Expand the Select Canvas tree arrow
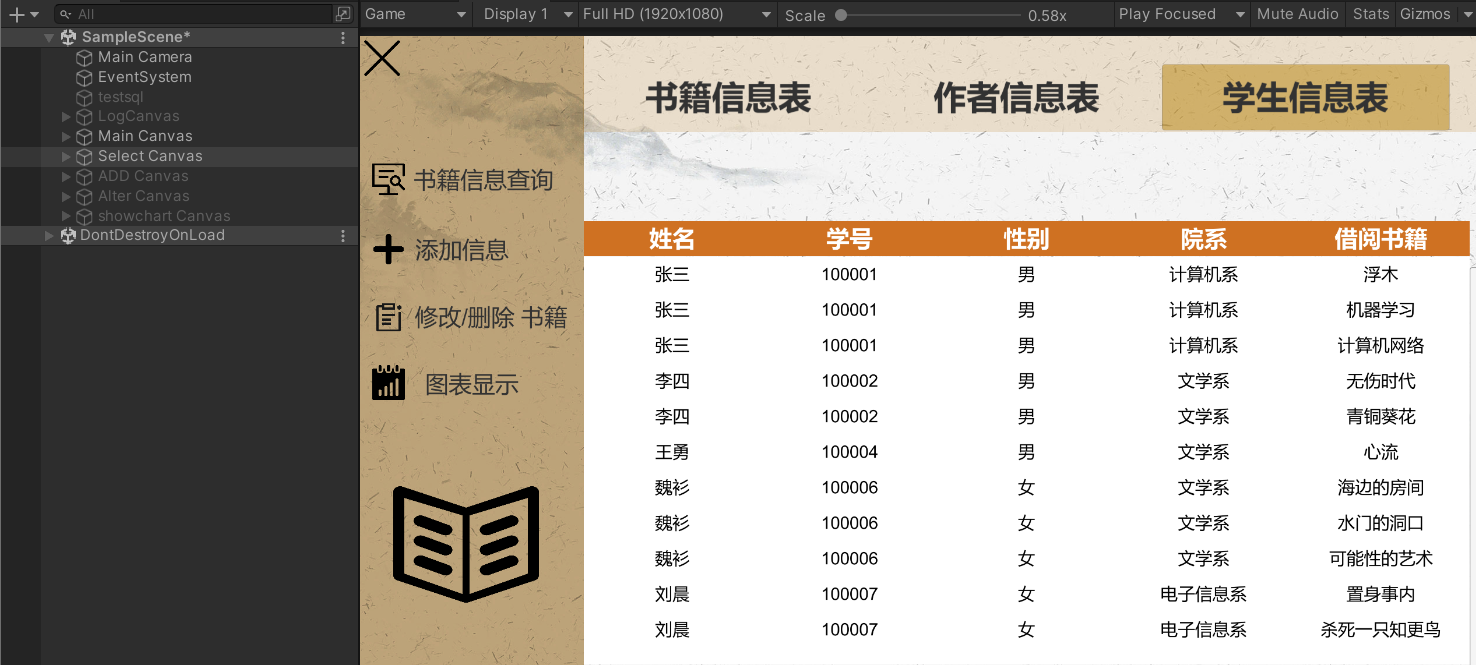Screen dimensions: 1476x665 click(x=67, y=156)
